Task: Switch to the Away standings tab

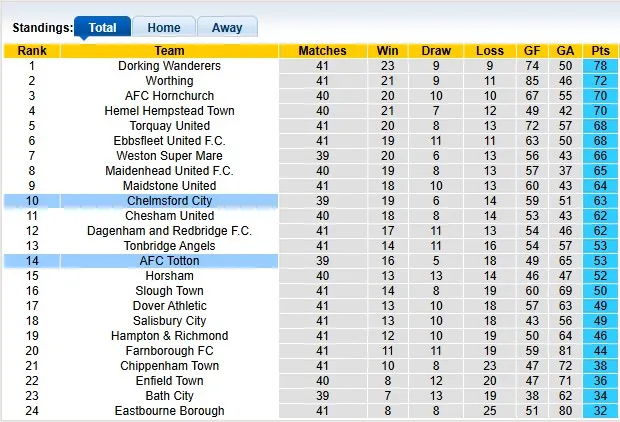Action: point(227,28)
